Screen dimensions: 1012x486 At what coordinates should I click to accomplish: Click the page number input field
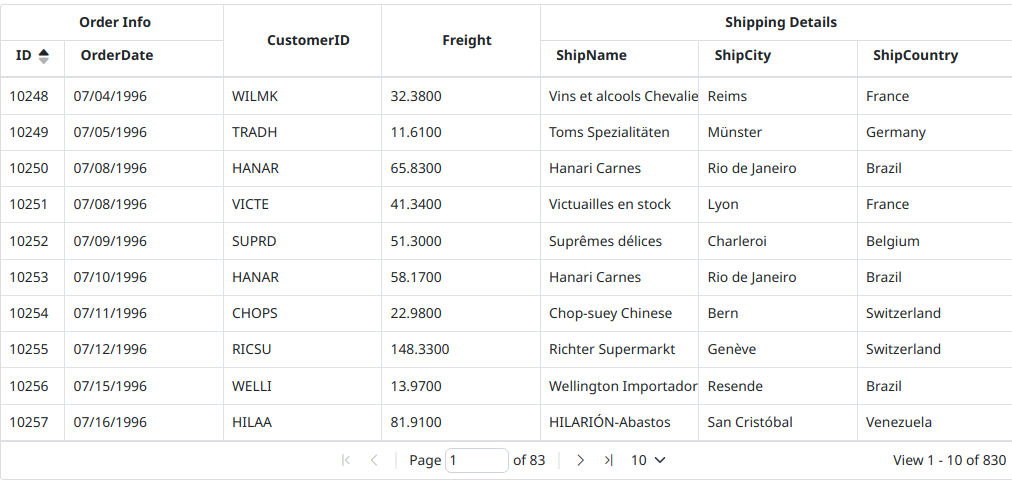click(476, 460)
